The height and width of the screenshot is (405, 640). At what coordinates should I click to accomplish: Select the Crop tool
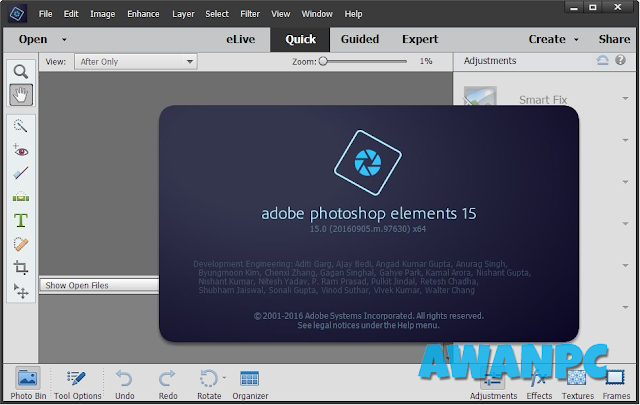[x=20, y=267]
